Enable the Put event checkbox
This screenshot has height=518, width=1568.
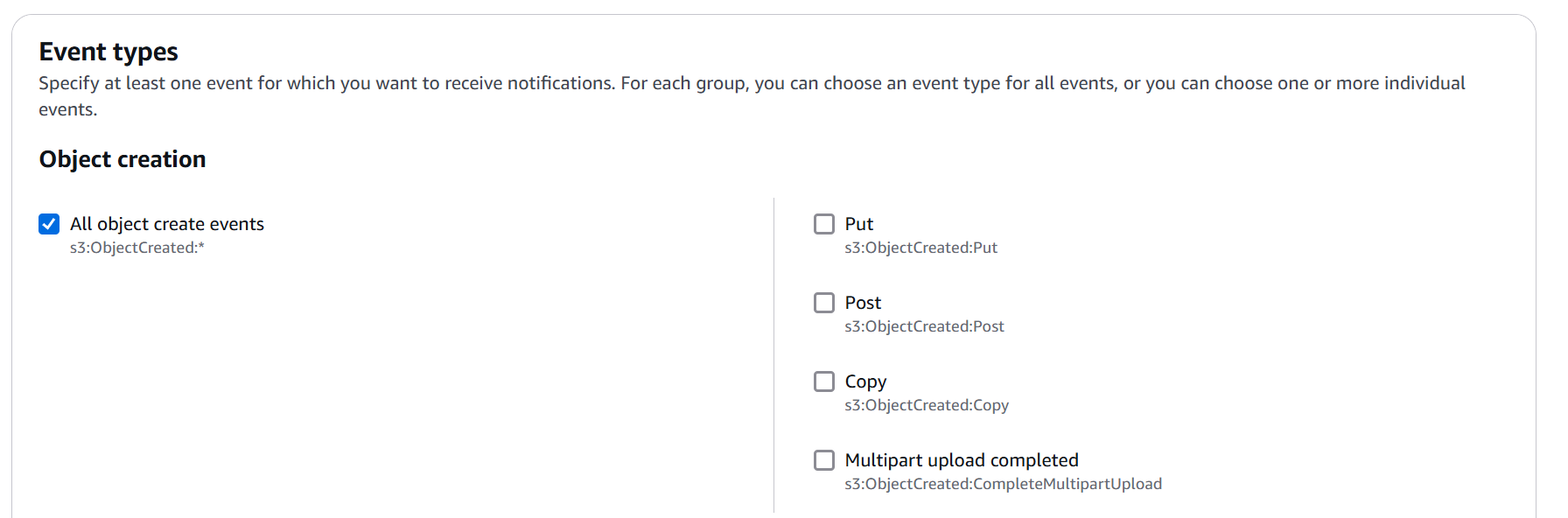(824, 224)
